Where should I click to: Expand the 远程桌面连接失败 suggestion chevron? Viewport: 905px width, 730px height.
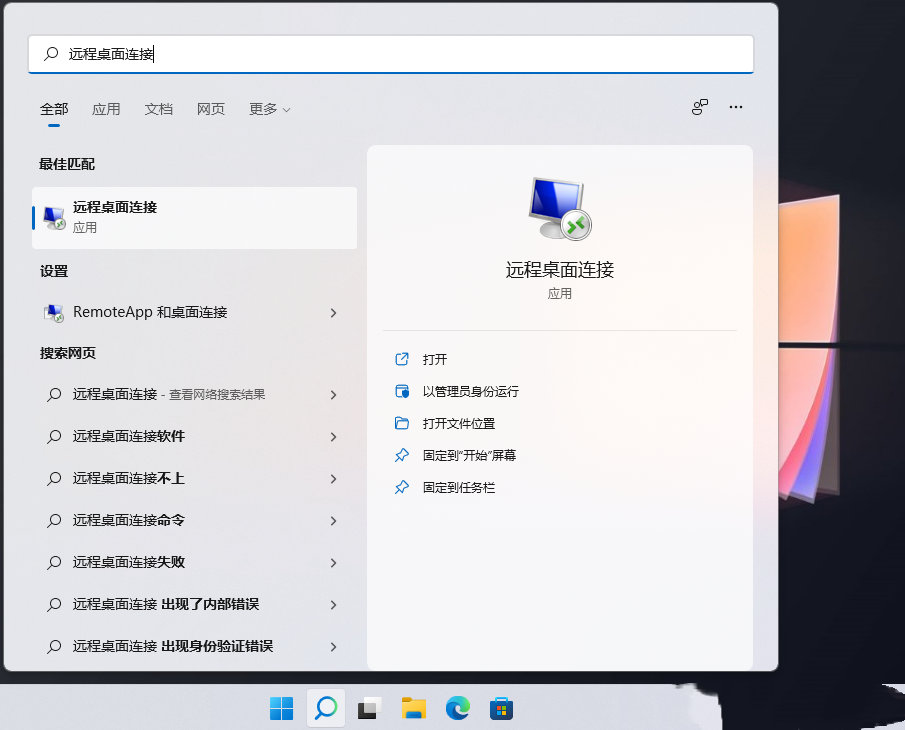[x=333, y=563]
